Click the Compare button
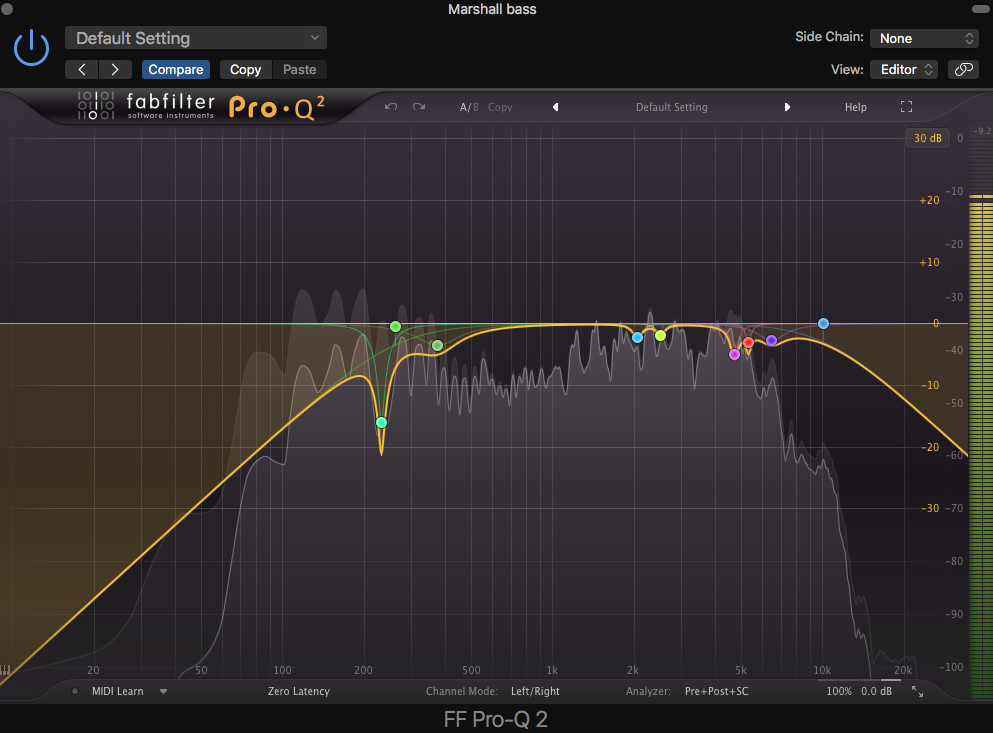Image resolution: width=993 pixels, height=733 pixels. coord(175,69)
